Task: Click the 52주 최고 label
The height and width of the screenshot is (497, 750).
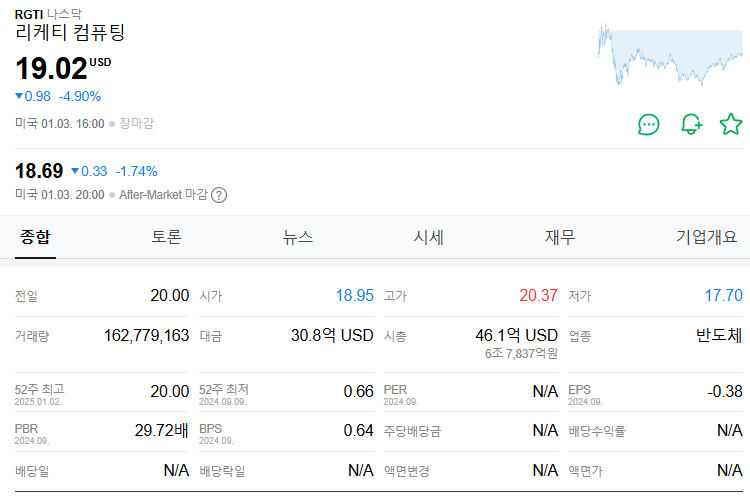Action: 39,389
